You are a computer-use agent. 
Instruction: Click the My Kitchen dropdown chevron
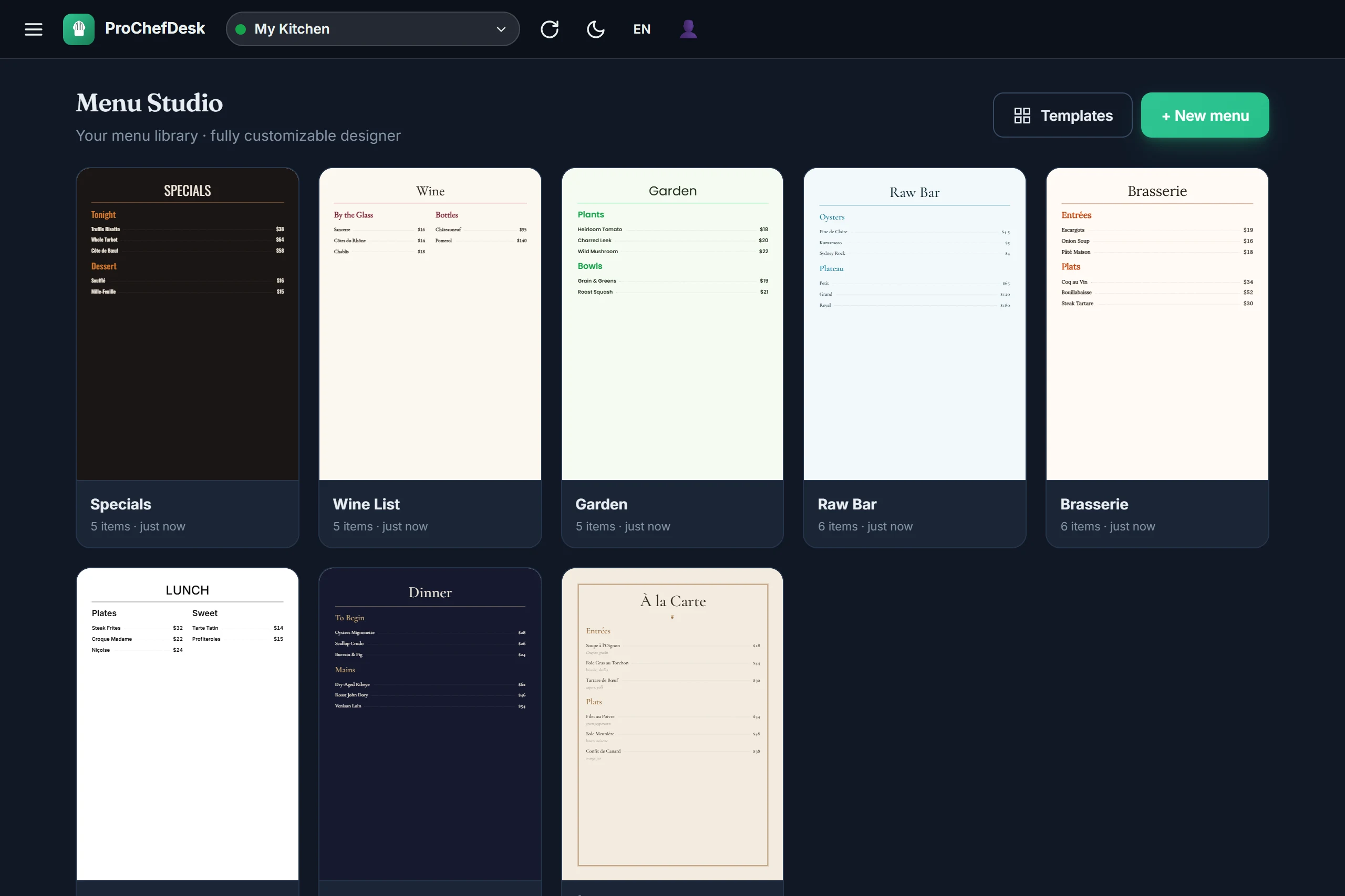pyautogui.click(x=501, y=29)
